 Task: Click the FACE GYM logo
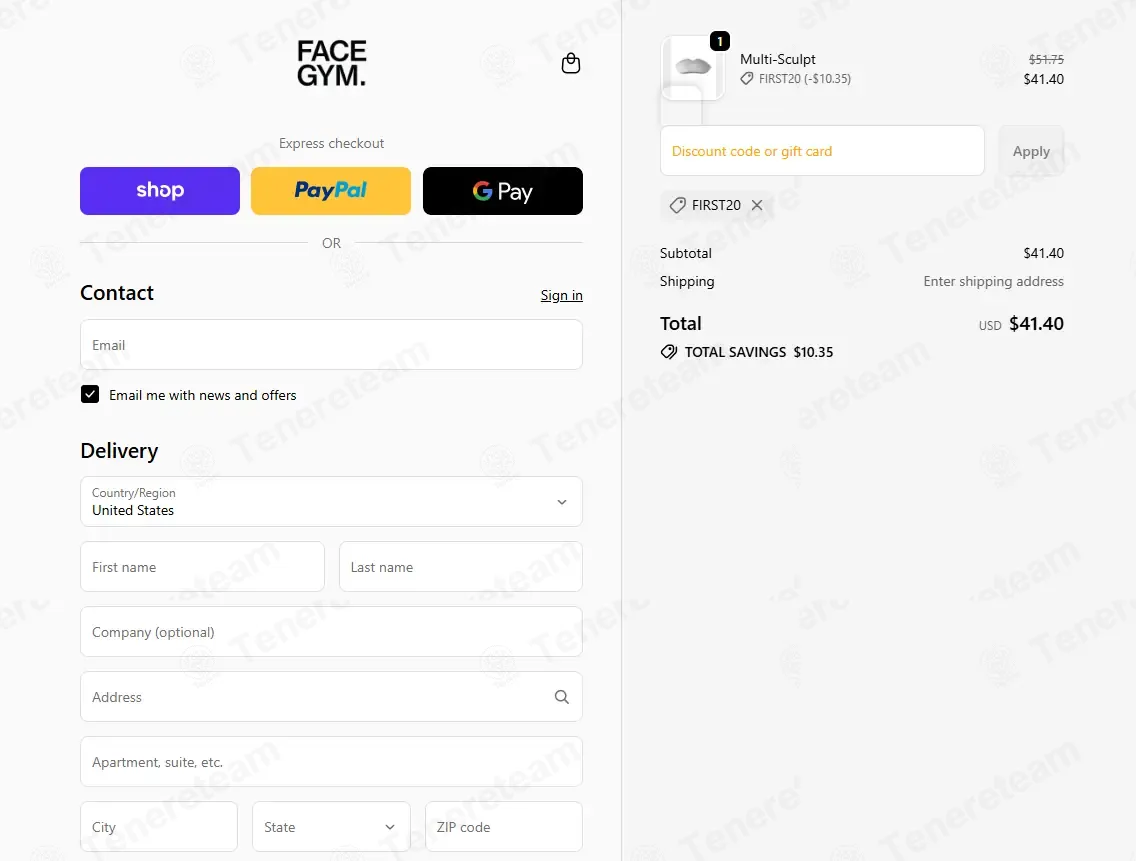tap(331, 63)
